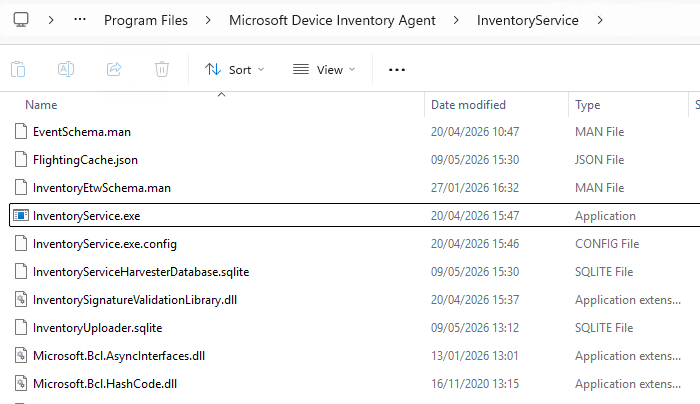Click the Paste clipboard icon

[18, 69]
